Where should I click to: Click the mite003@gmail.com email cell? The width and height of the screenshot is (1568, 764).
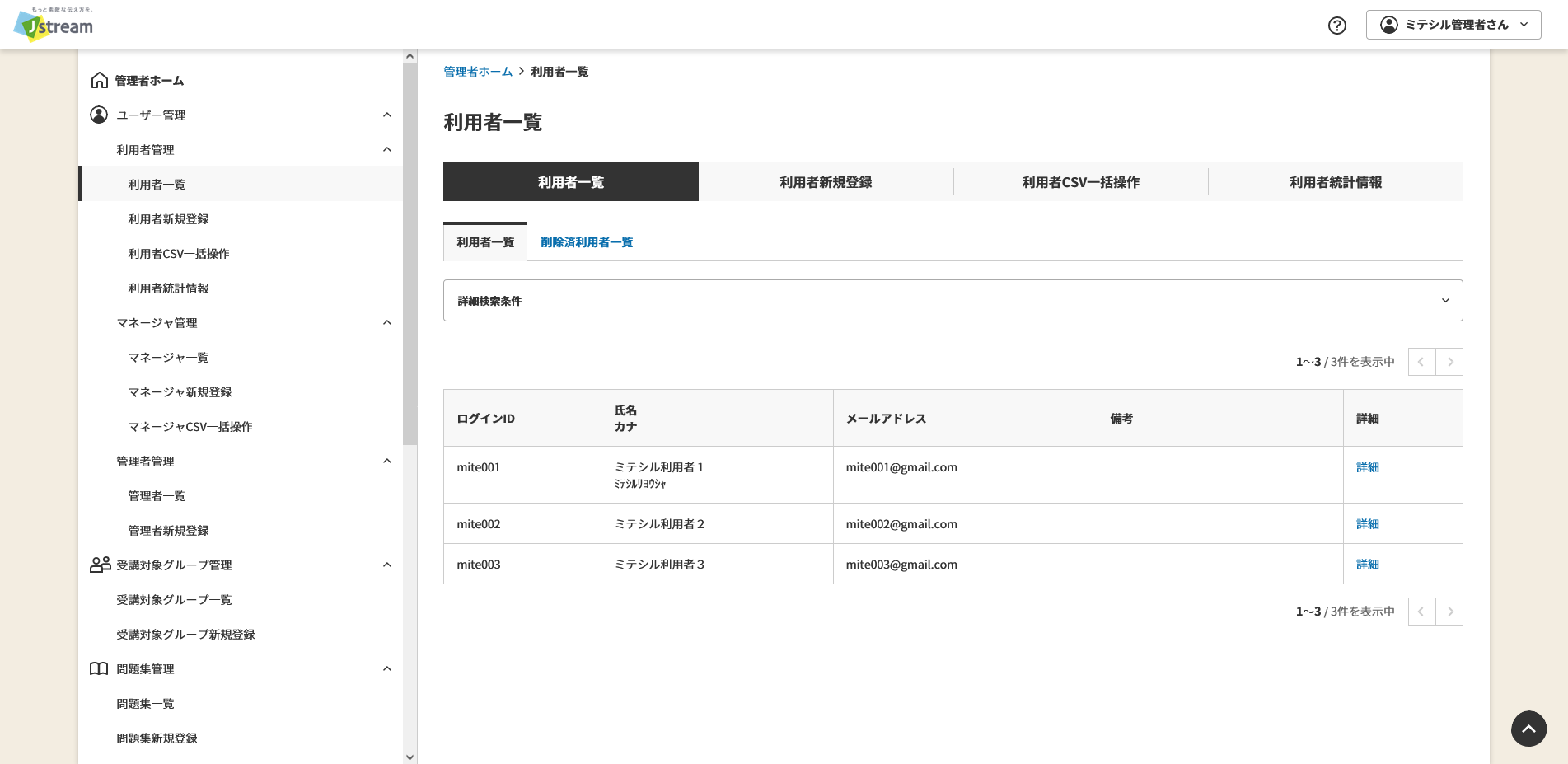[x=965, y=564]
